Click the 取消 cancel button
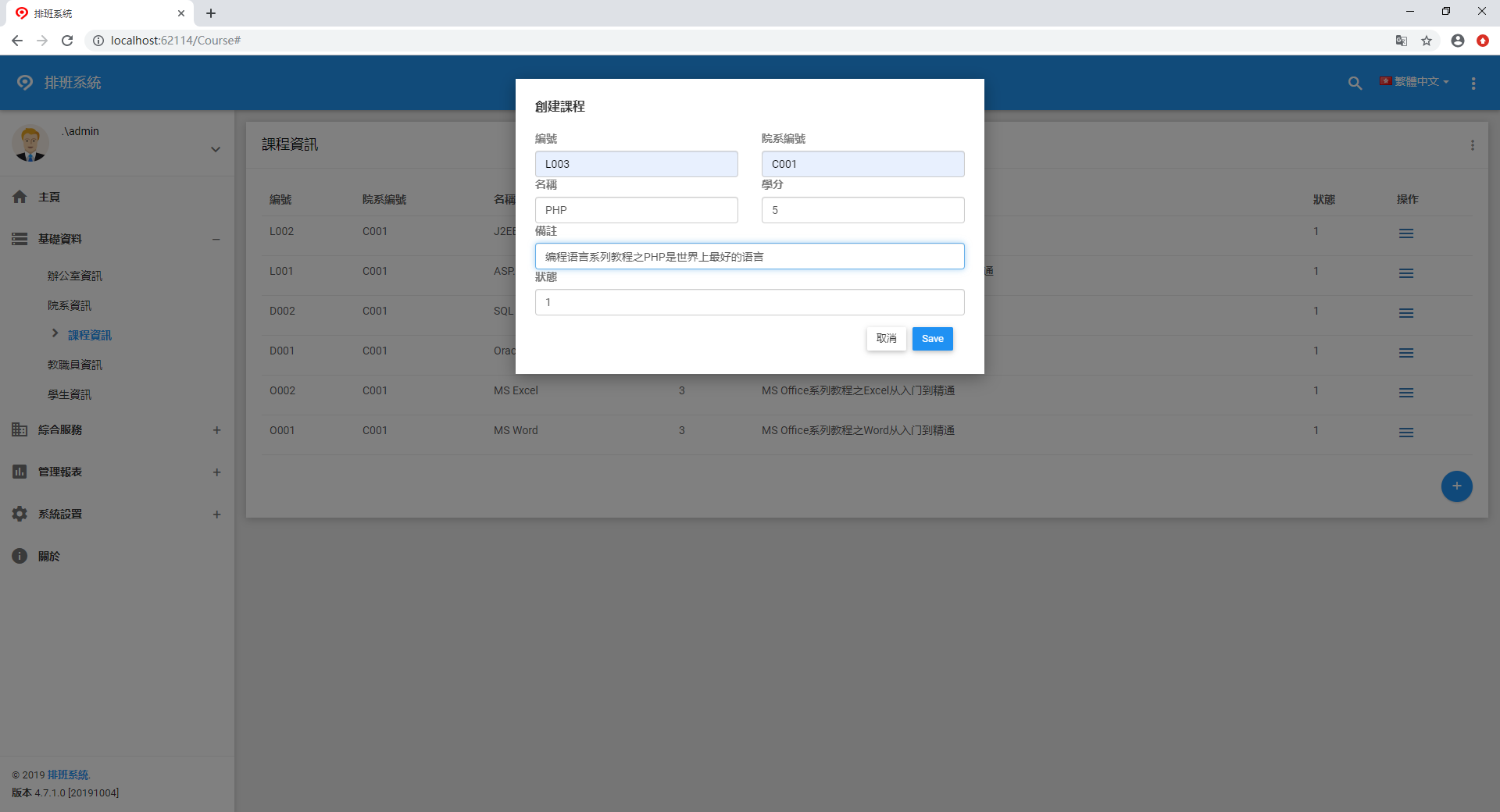The height and width of the screenshot is (812, 1500). [x=886, y=339]
